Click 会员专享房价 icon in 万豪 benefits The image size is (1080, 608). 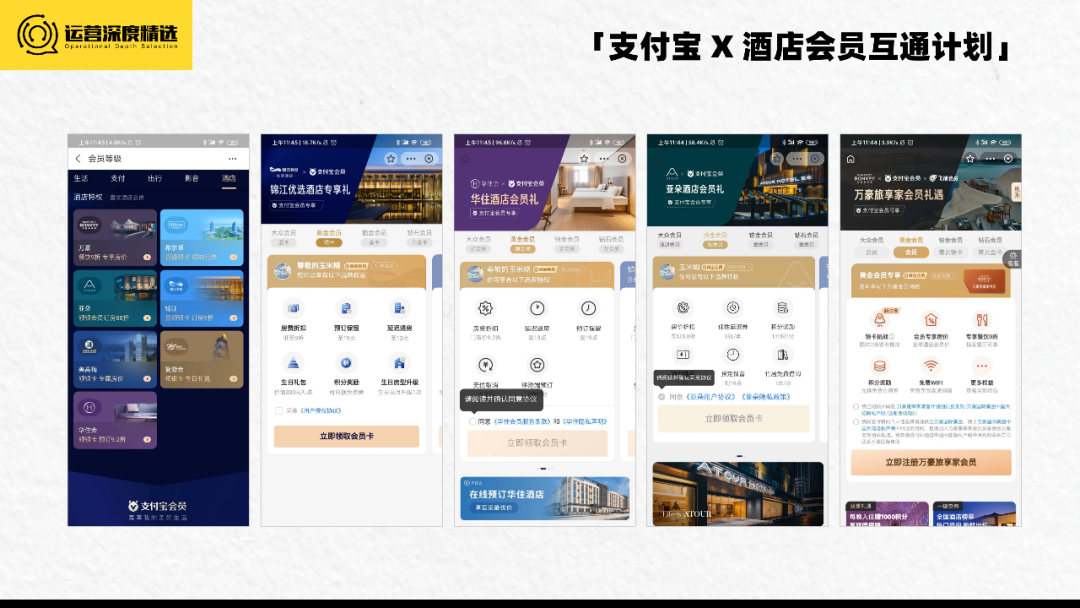(x=931, y=319)
